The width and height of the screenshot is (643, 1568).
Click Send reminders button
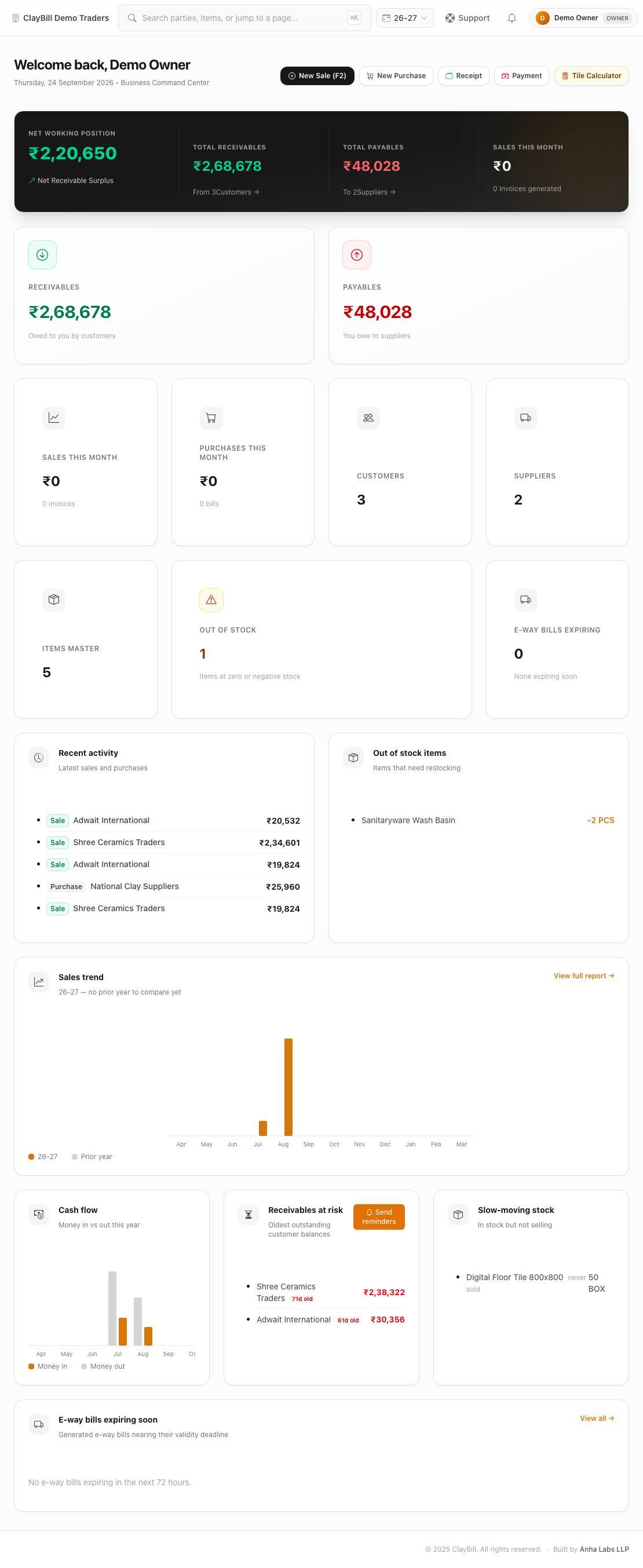[379, 1217]
